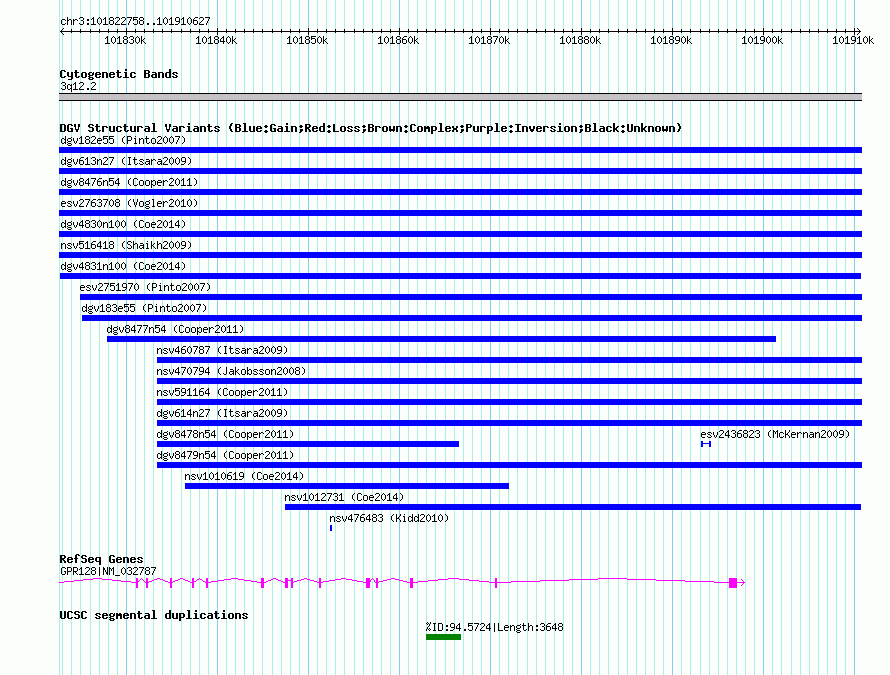
Task: Click the large last exon of GPR128
Action: click(733, 582)
